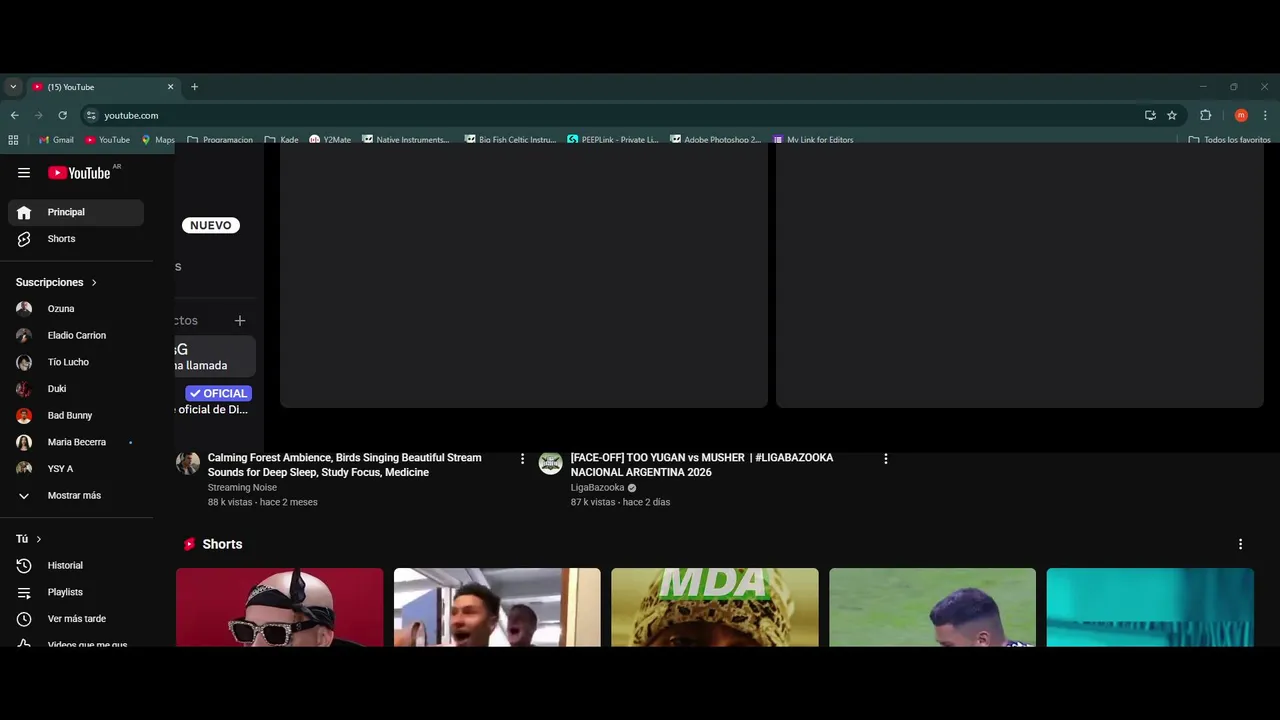Open the YouTube hamburger guide menu
Screen dimensions: 1280x720
tap(24, 173)
